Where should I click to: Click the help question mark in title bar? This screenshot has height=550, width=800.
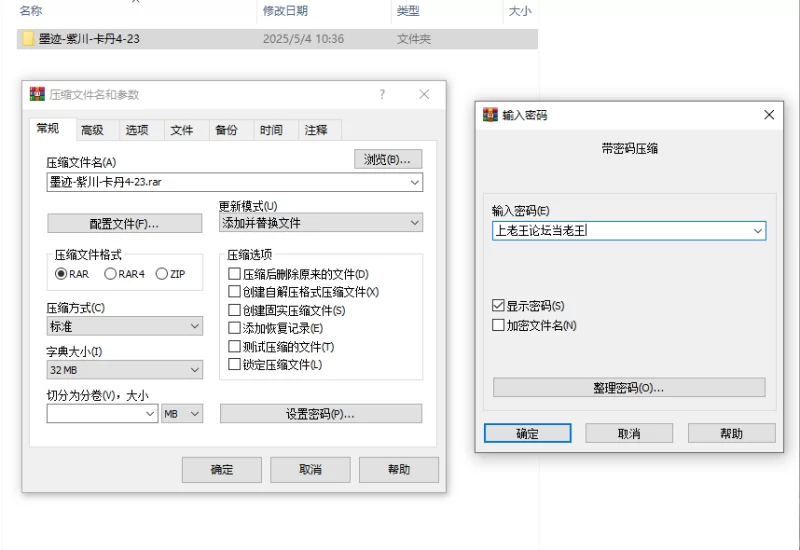382,94
